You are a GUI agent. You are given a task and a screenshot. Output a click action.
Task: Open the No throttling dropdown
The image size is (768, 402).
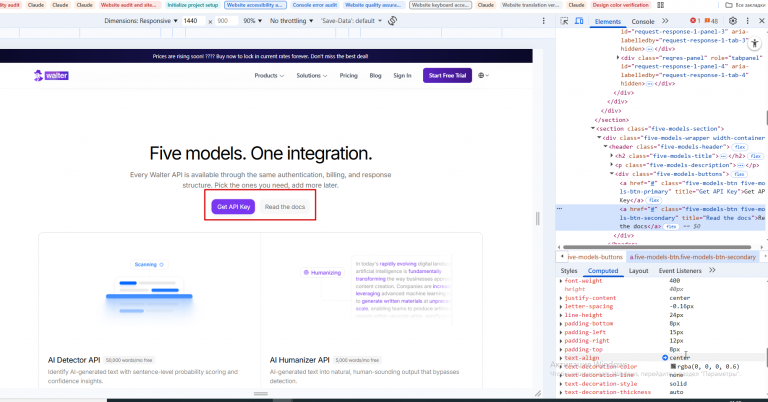tap(291, 21)
